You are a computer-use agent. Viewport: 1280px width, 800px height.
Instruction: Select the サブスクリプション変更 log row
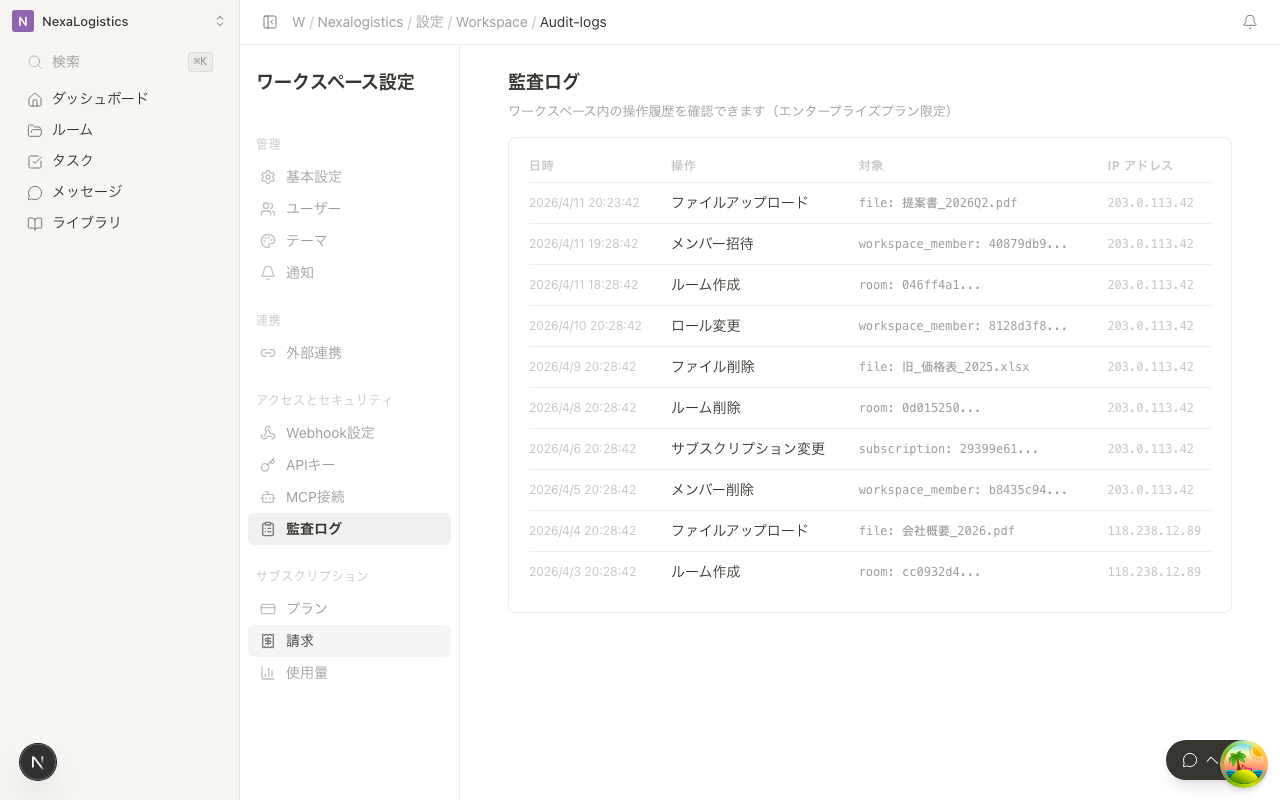[x=870, y=449]
